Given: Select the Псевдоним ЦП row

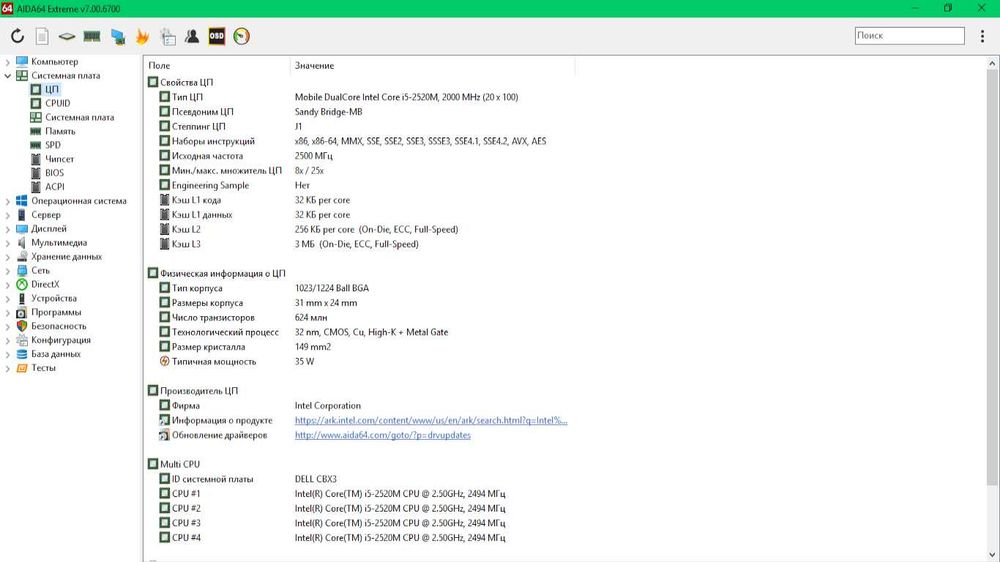Looking at the screenshot, I should tap(360, 112).
